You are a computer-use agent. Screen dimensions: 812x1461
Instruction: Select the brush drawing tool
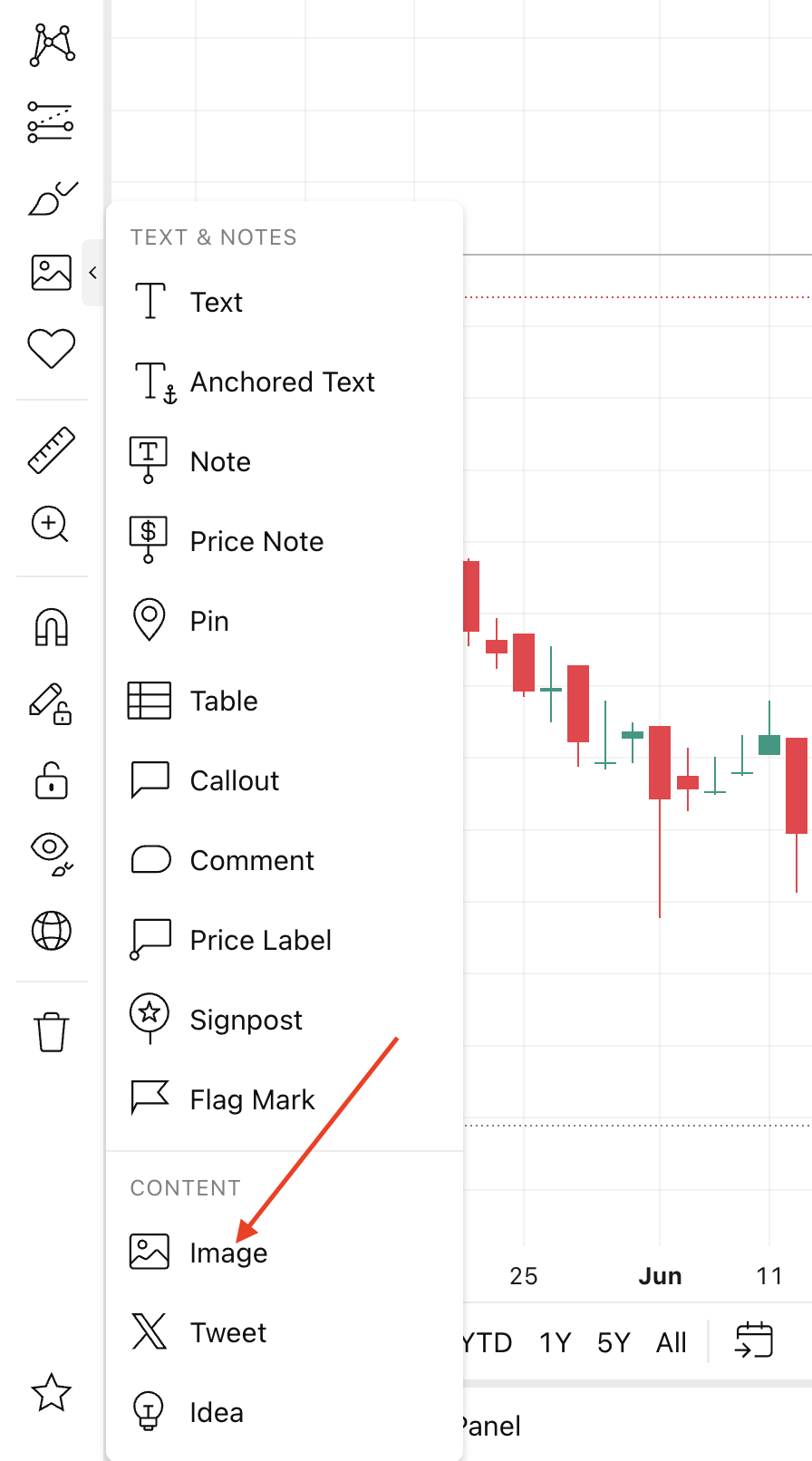point(52,198)
